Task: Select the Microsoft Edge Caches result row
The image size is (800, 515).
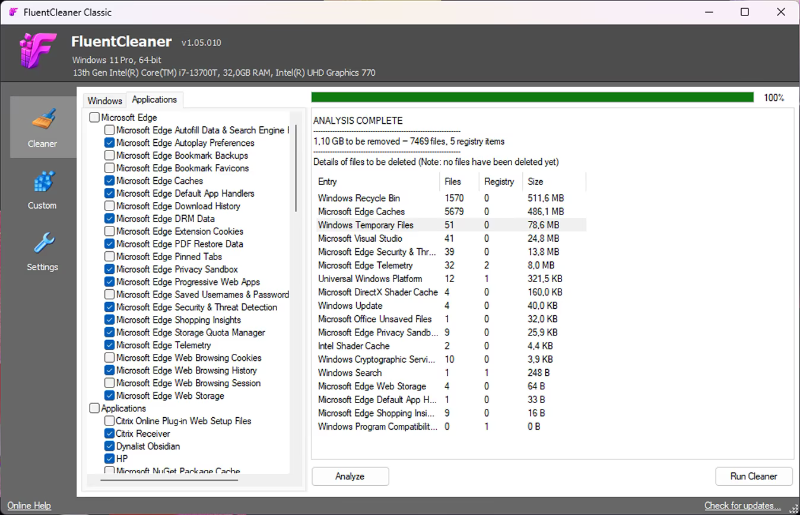Action: pos(451,211)
